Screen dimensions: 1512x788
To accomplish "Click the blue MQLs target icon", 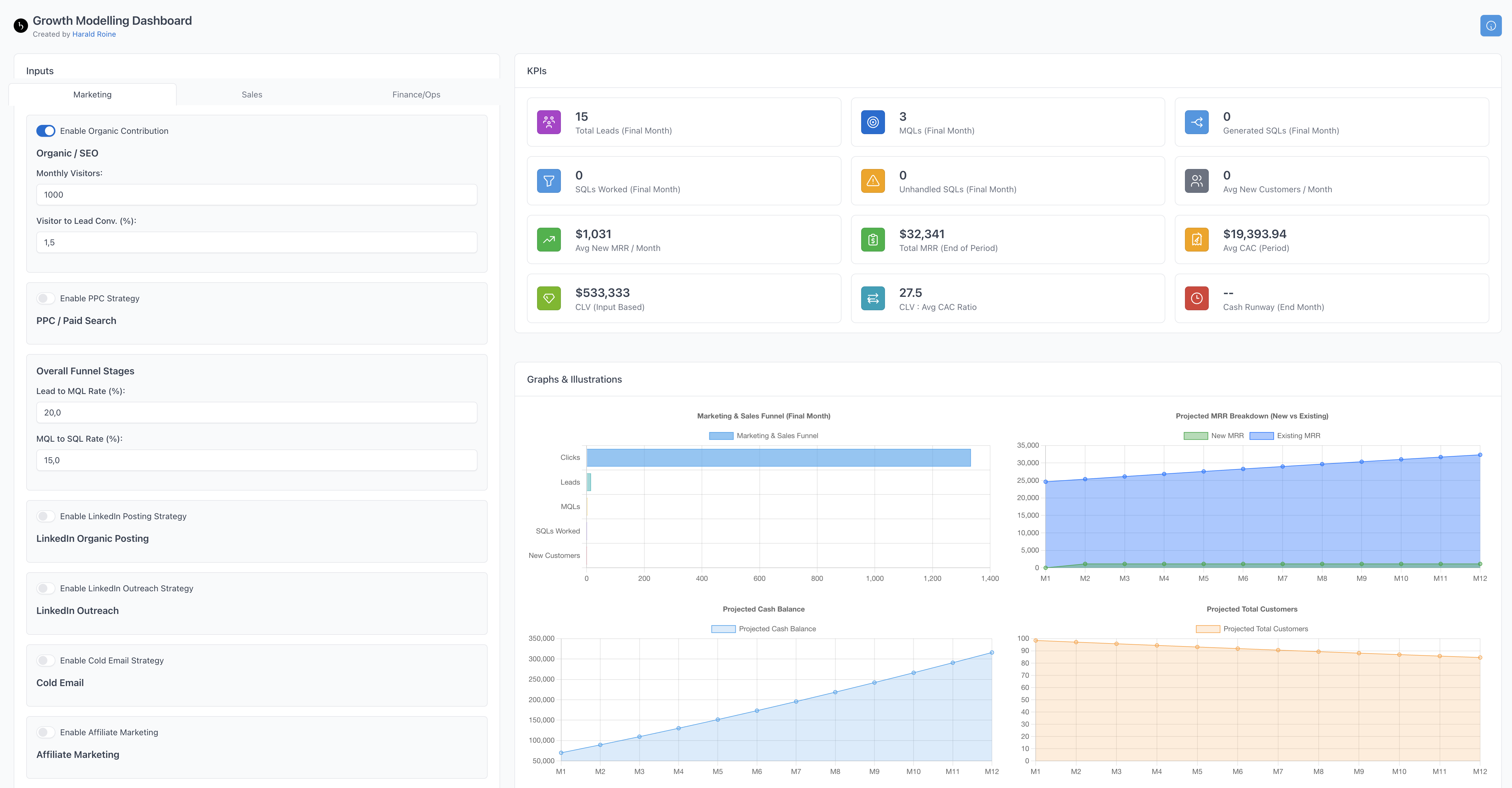I will pyautogui.click(x=873, y=122).
